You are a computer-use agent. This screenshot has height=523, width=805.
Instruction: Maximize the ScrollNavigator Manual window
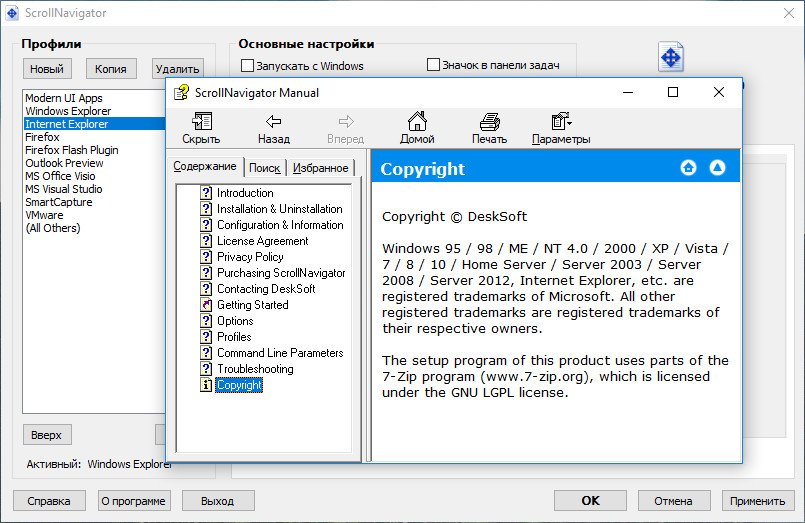click(x=673, y=92)
